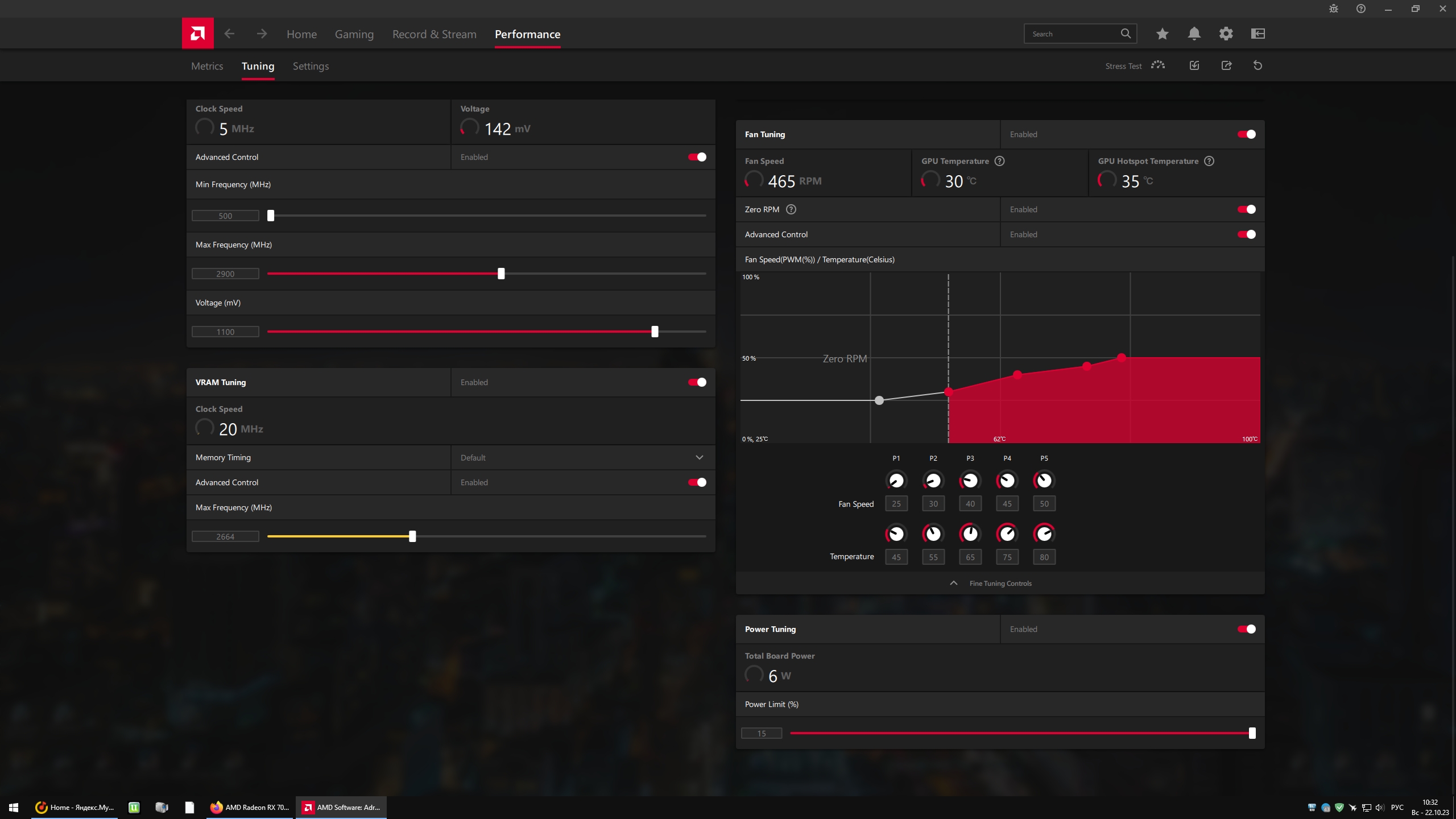Open notifications bell icon
The width and height of the screenshot is (1456, 819).
pyautogui.click(x=1194, y=34)
